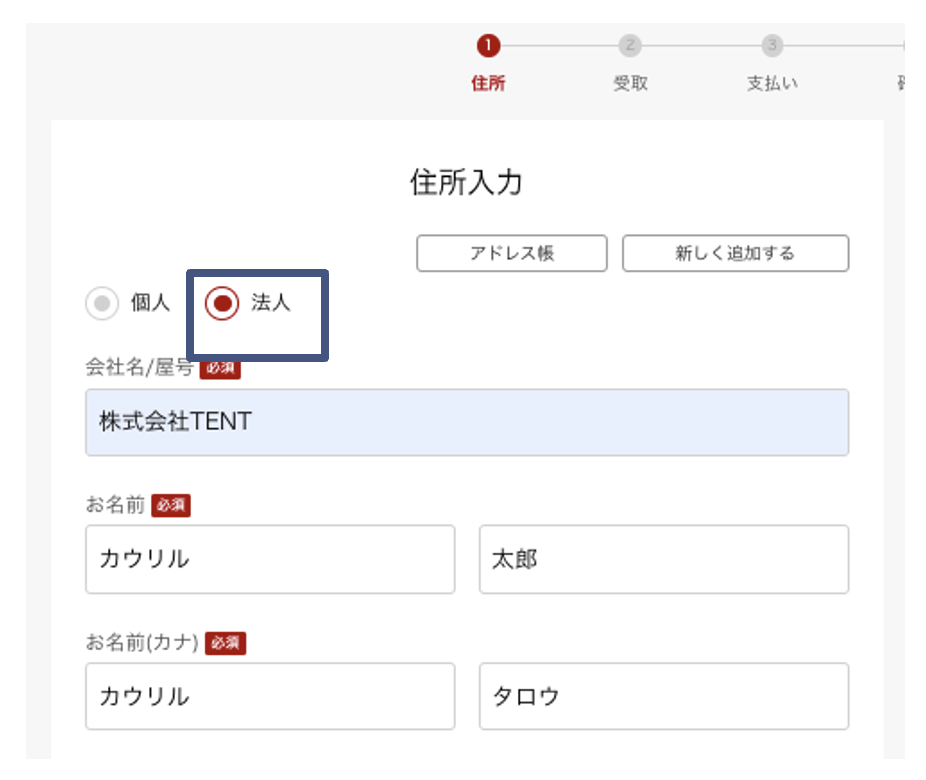Click the お名前 surname field with カウリル
This screenshot has height=780, width=926.
(270, 560)
